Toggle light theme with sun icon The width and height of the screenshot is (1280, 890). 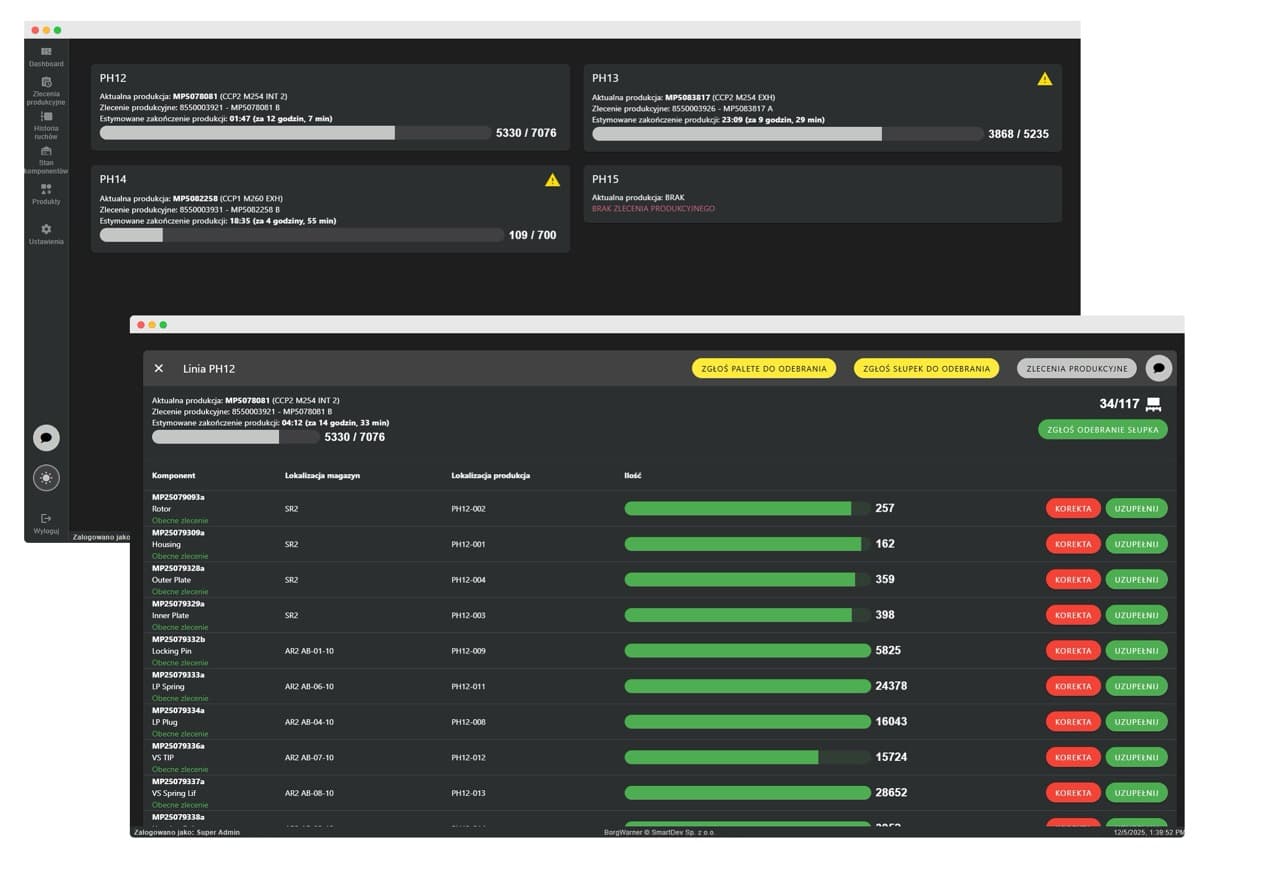pyautogui.click(x=46, y=478)
